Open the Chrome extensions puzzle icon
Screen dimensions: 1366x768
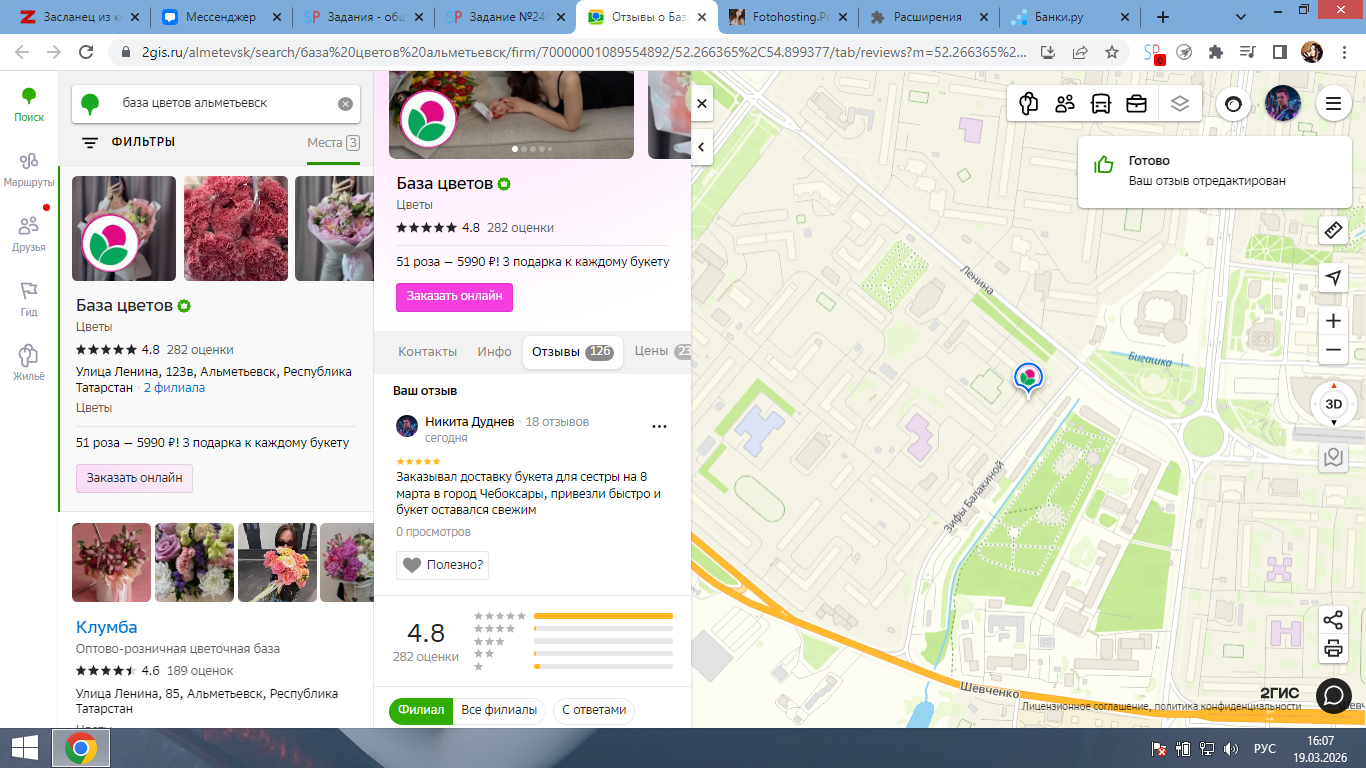coord(1216,52)
